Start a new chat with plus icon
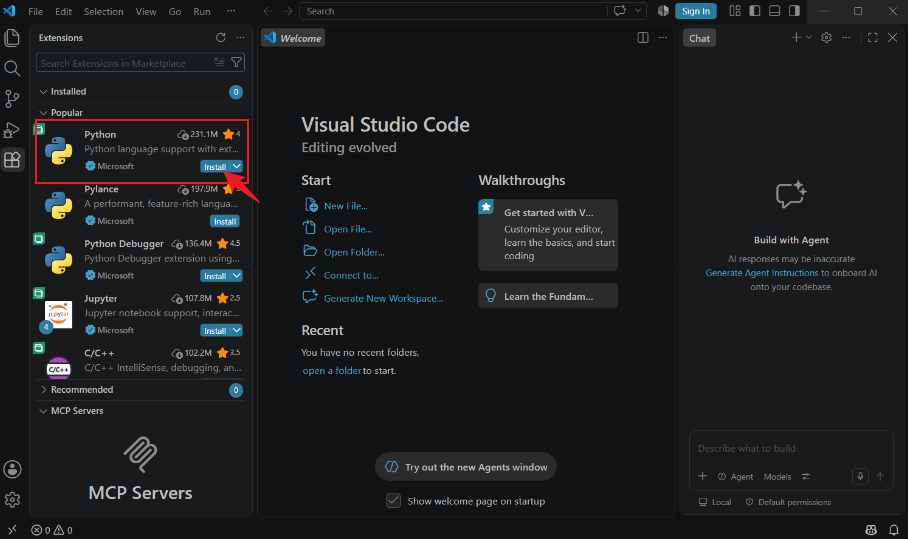The height and width of the screenshot is (539, 908). pyautogui.click(x=796, y=38)
